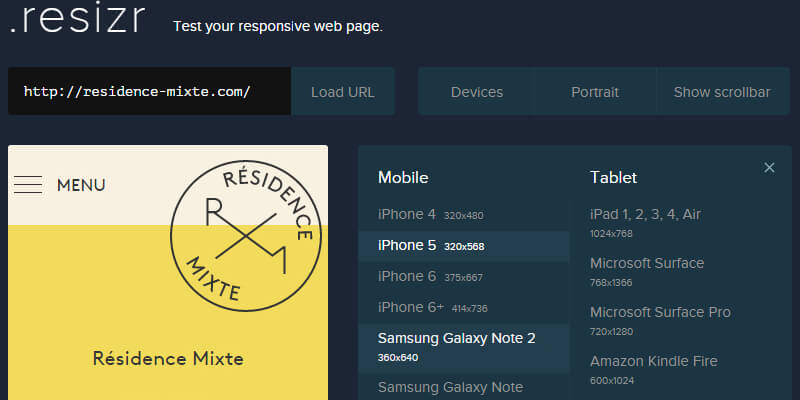Click the URL input field

(149, 92)
